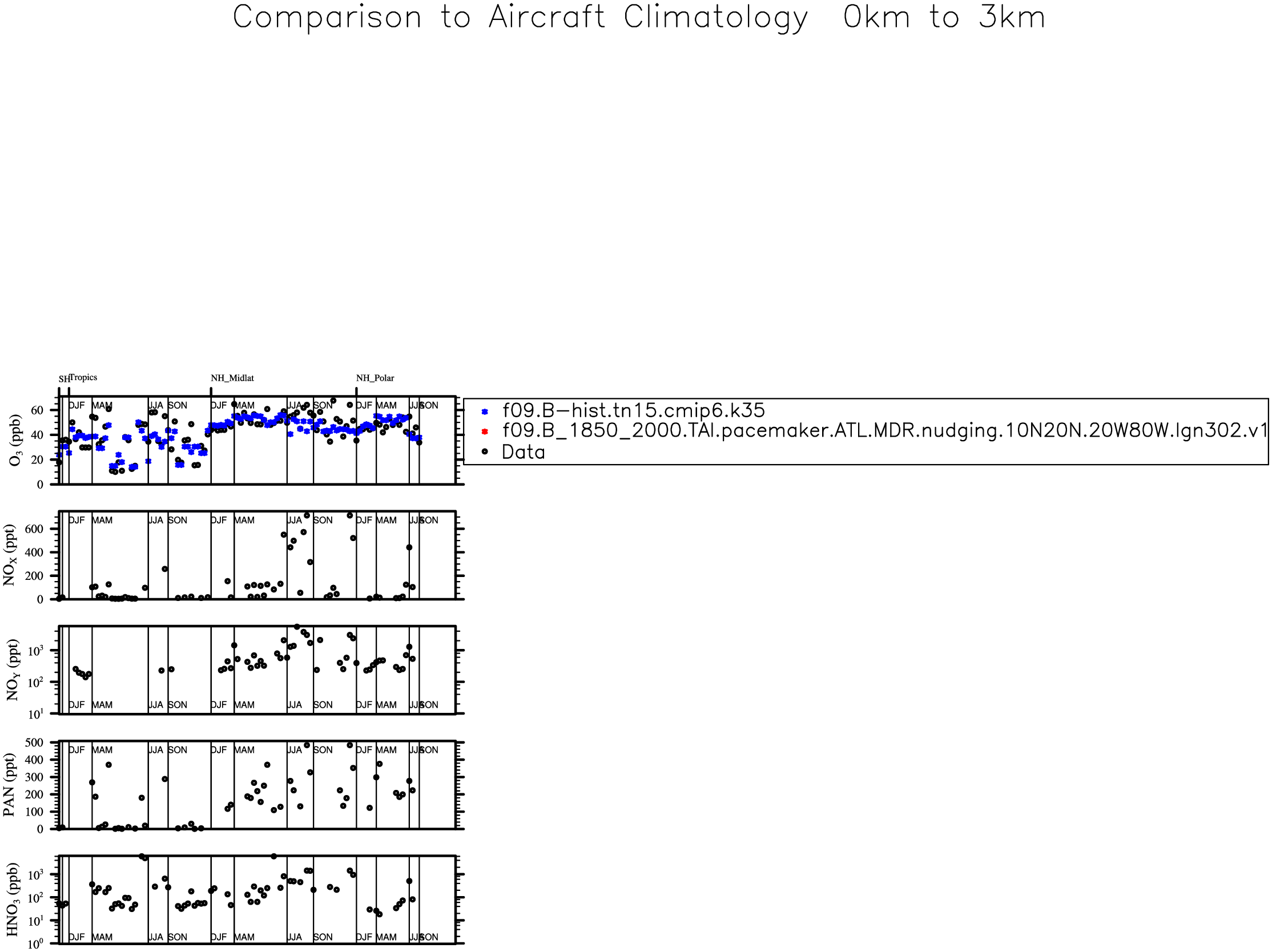Click the plot title Comparison to Aircraft Climatology
Image resolution: width=1272 pixels, height=952 pixels.
[x=520, y=17]
